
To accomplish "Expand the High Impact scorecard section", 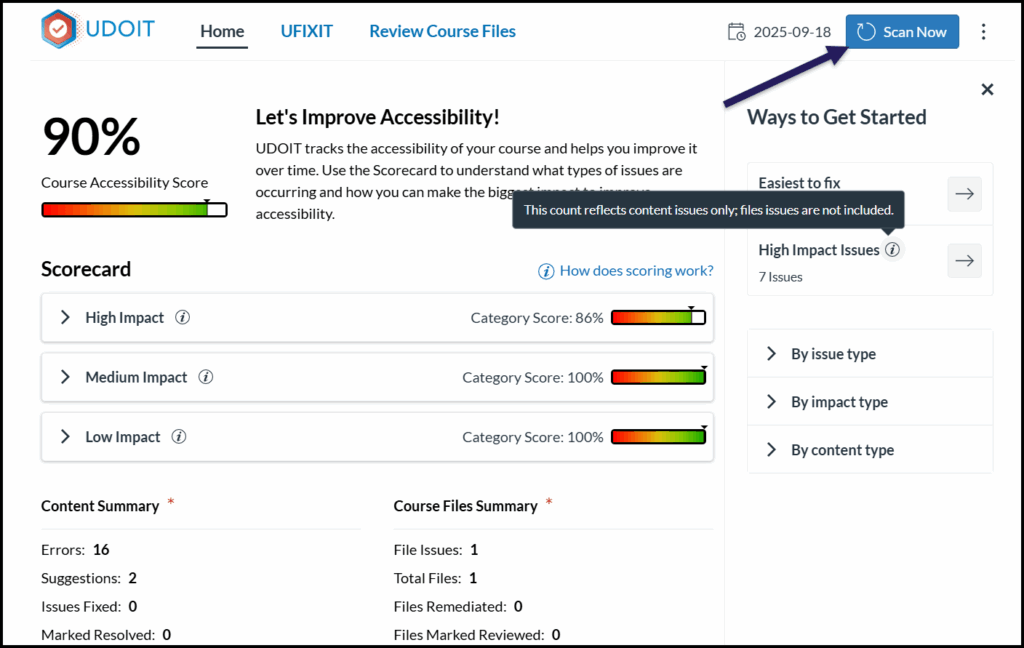I will click(63, 317).
